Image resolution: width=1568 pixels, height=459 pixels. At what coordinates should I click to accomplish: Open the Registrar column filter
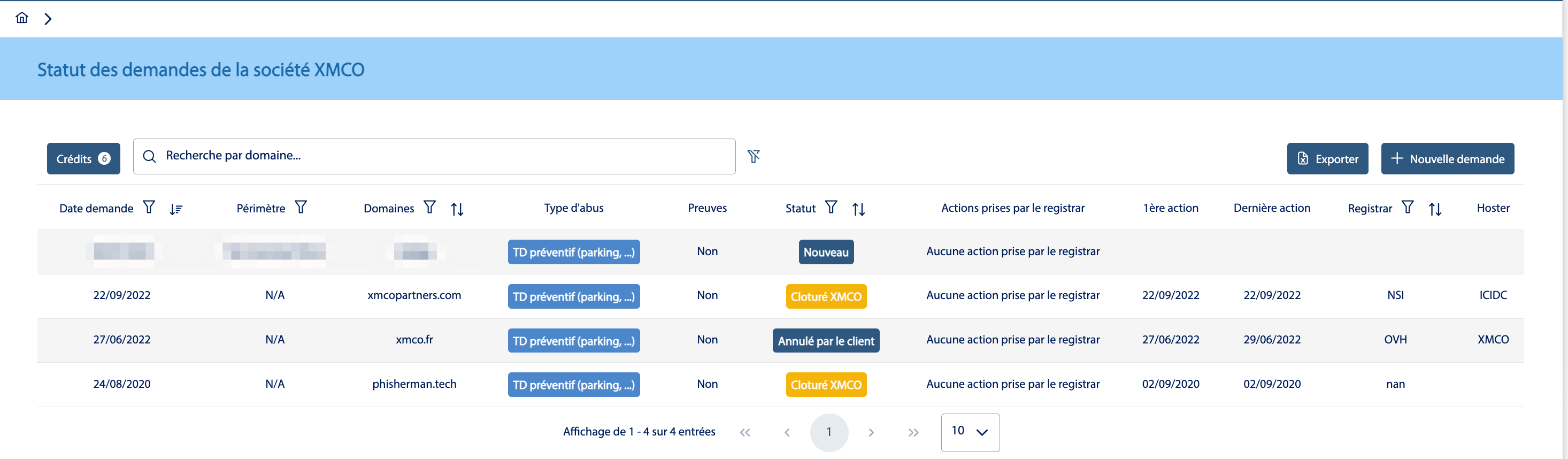(x=1408, y=208)
